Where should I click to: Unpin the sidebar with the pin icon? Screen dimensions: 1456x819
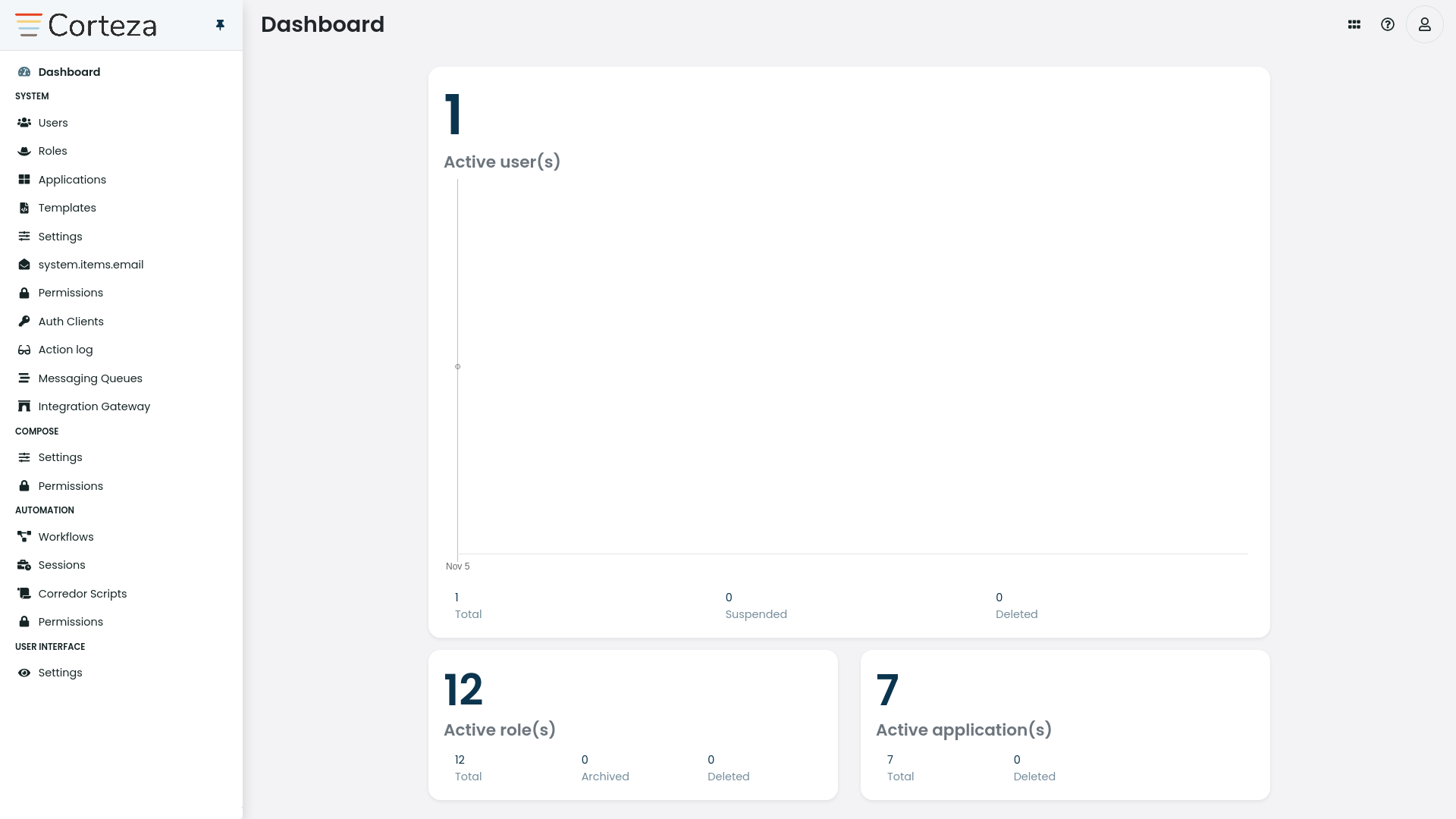220,25
